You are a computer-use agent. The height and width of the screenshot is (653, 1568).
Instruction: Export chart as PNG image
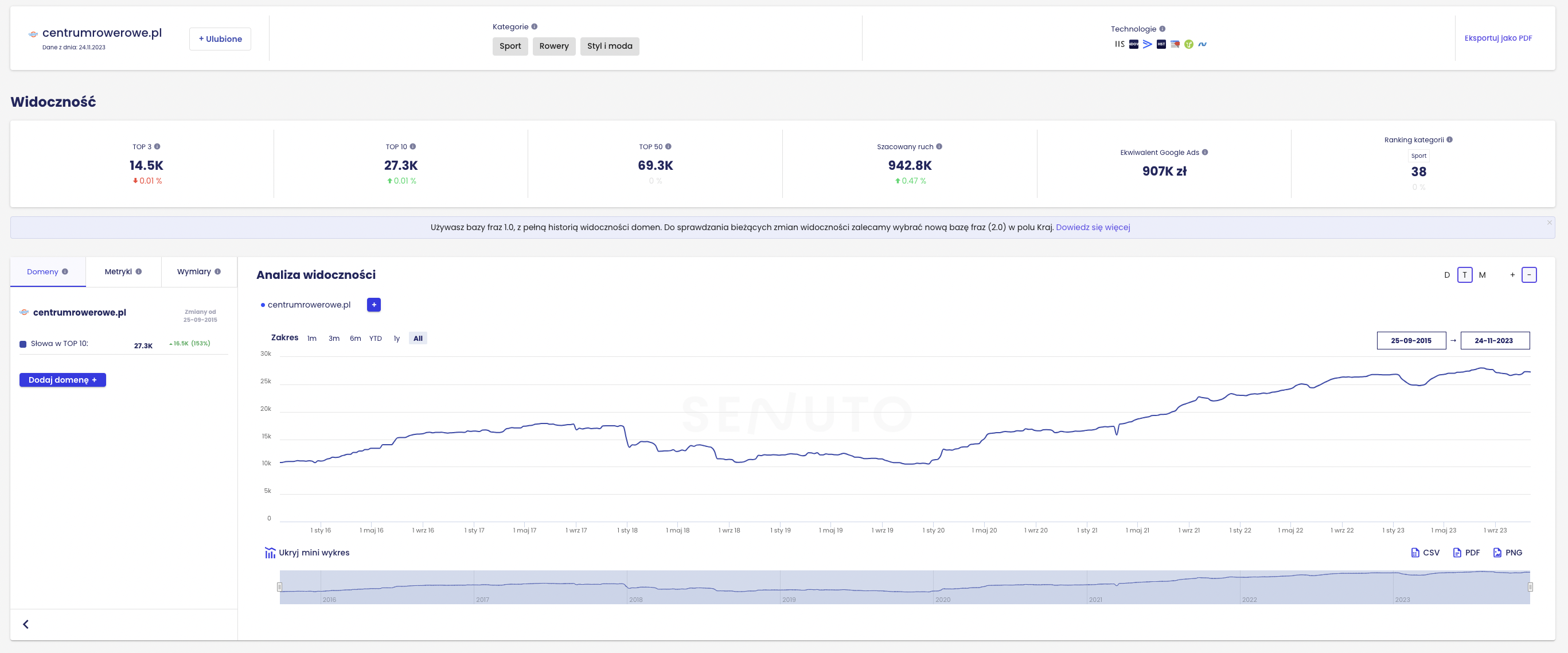[x=1507, y=553]
